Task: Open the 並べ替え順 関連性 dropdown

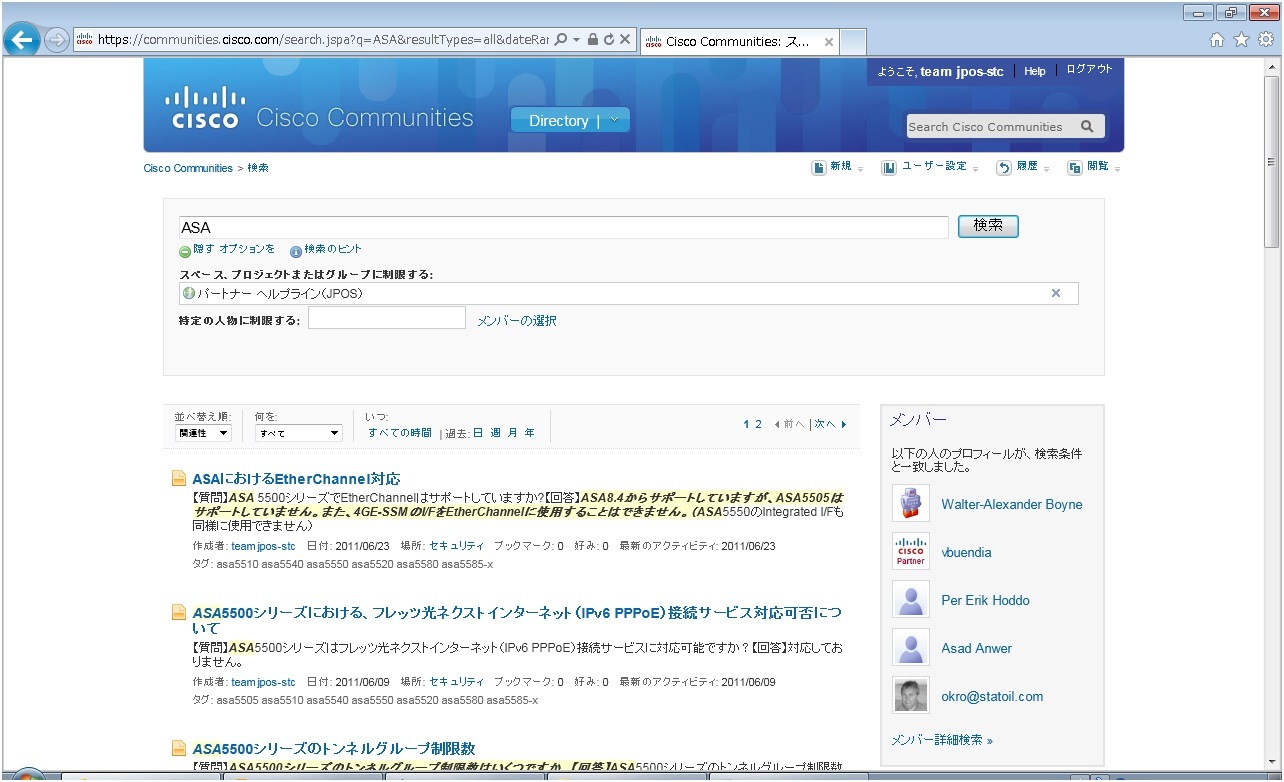Action: [x=204, y=433]
